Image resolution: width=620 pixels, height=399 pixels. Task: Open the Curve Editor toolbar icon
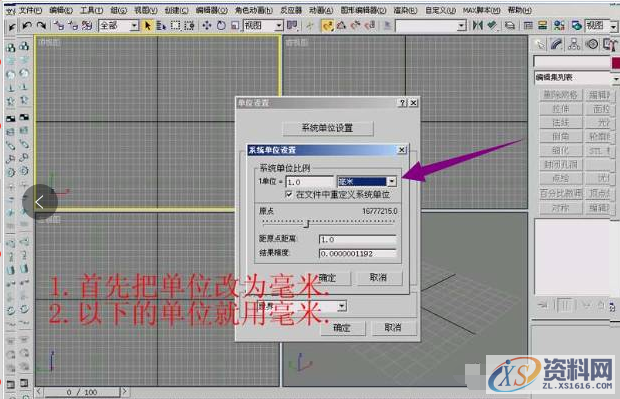click(528, 26)
